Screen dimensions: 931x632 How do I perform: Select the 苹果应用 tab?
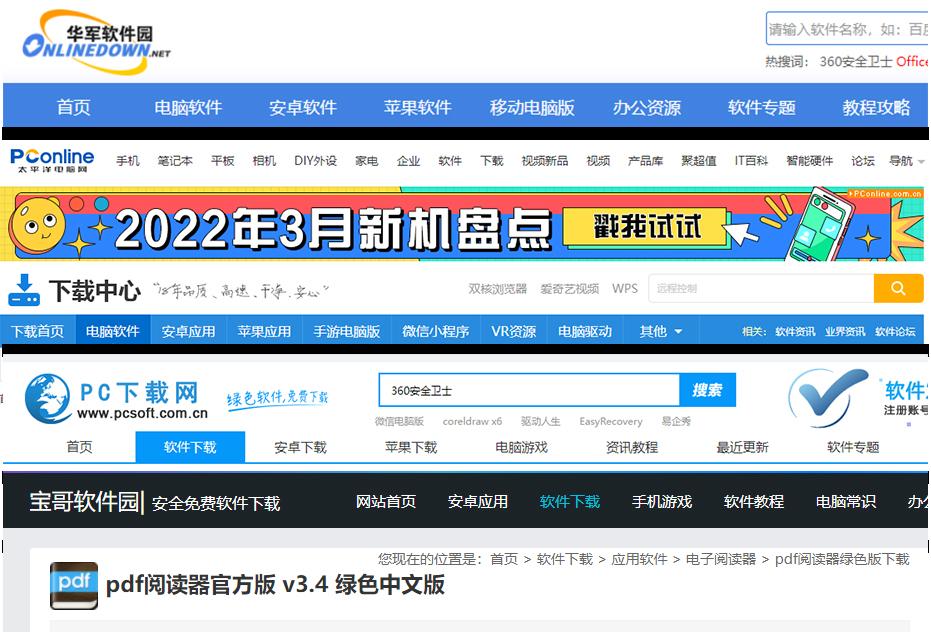264,331
